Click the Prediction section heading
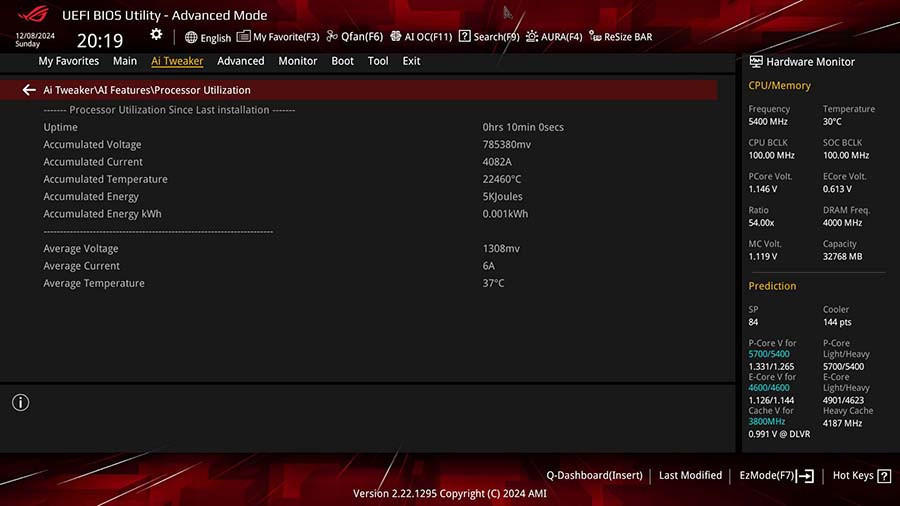Image resolution: width=900 pixels, height=506 pixels. point(772,286)
